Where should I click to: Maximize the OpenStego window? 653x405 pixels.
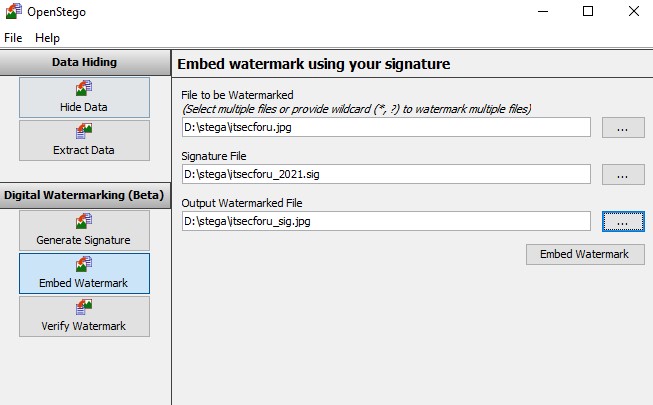[588, 12]
